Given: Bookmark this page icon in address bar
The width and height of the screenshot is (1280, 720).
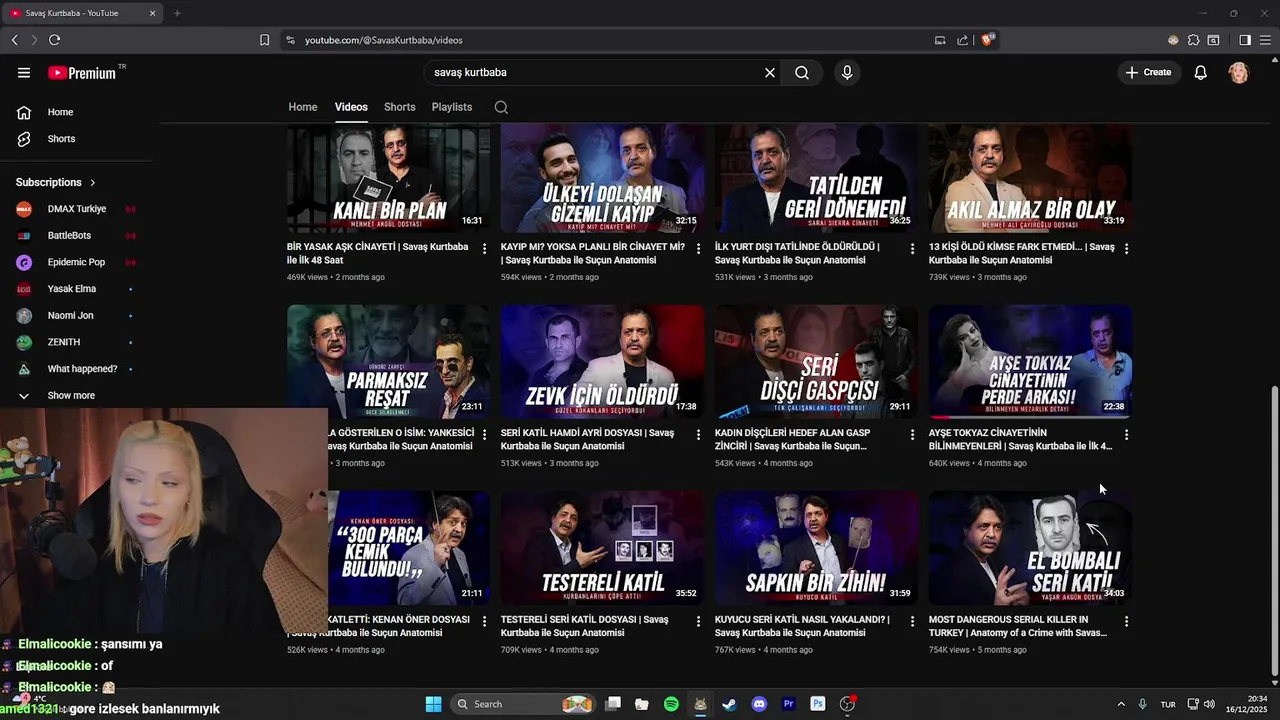Looking at the screenshot, I should [x=264, y=40].
